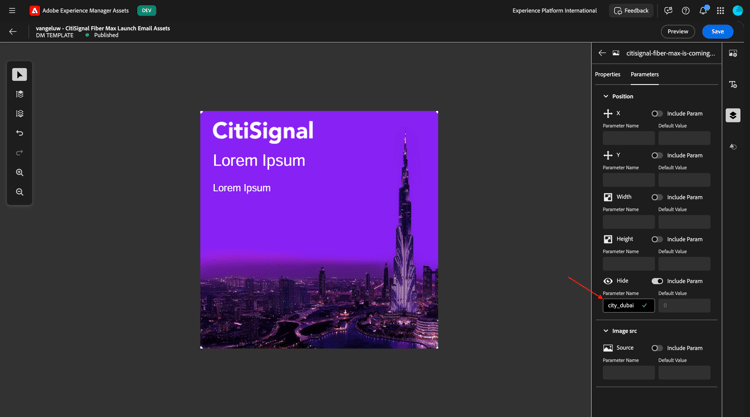Click the third layers tool in left toolbar
This screenshot has height=417, width=750.
point(20,114)
